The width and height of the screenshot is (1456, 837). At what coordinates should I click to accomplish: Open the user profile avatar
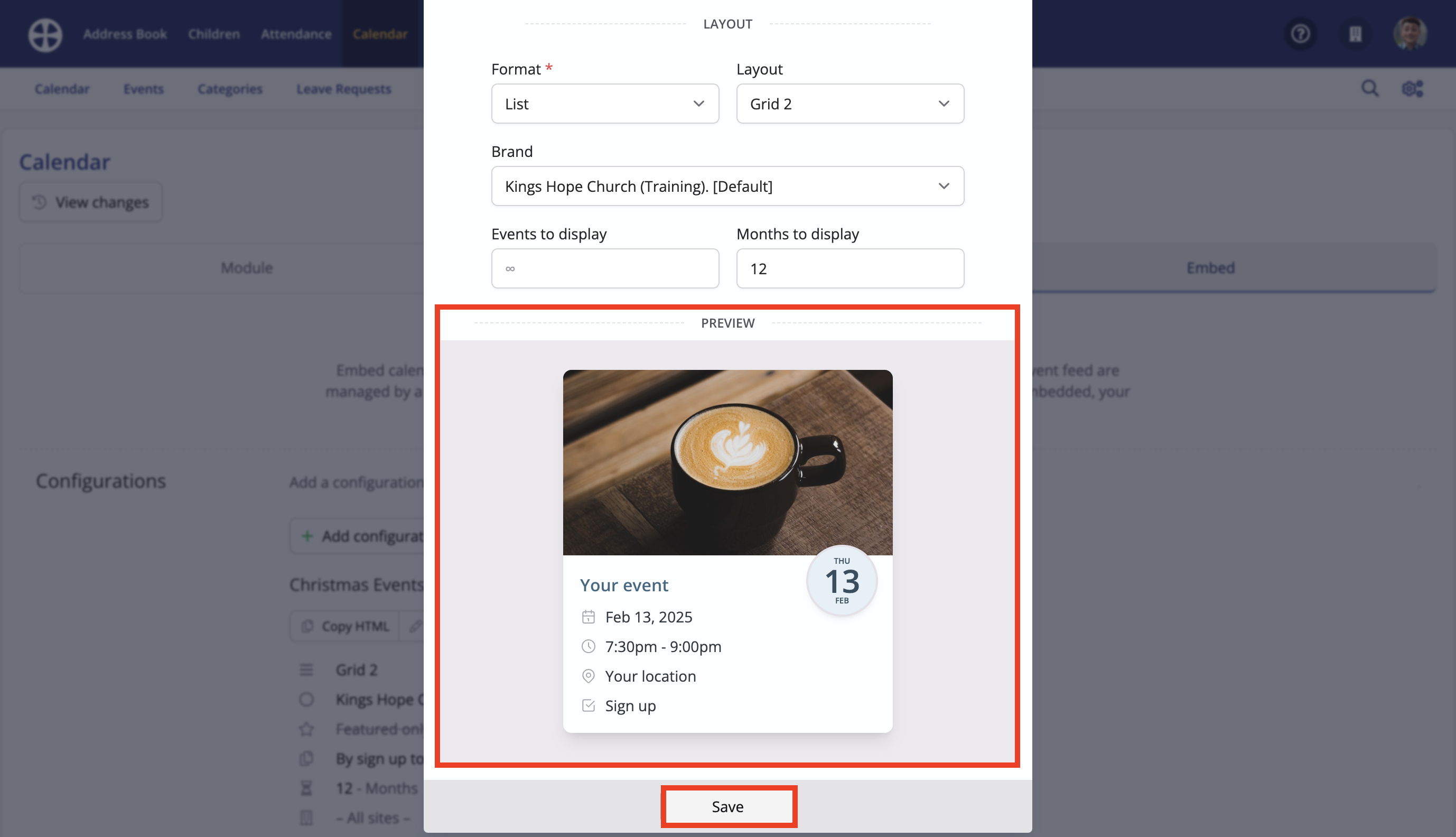[1410, 34]
